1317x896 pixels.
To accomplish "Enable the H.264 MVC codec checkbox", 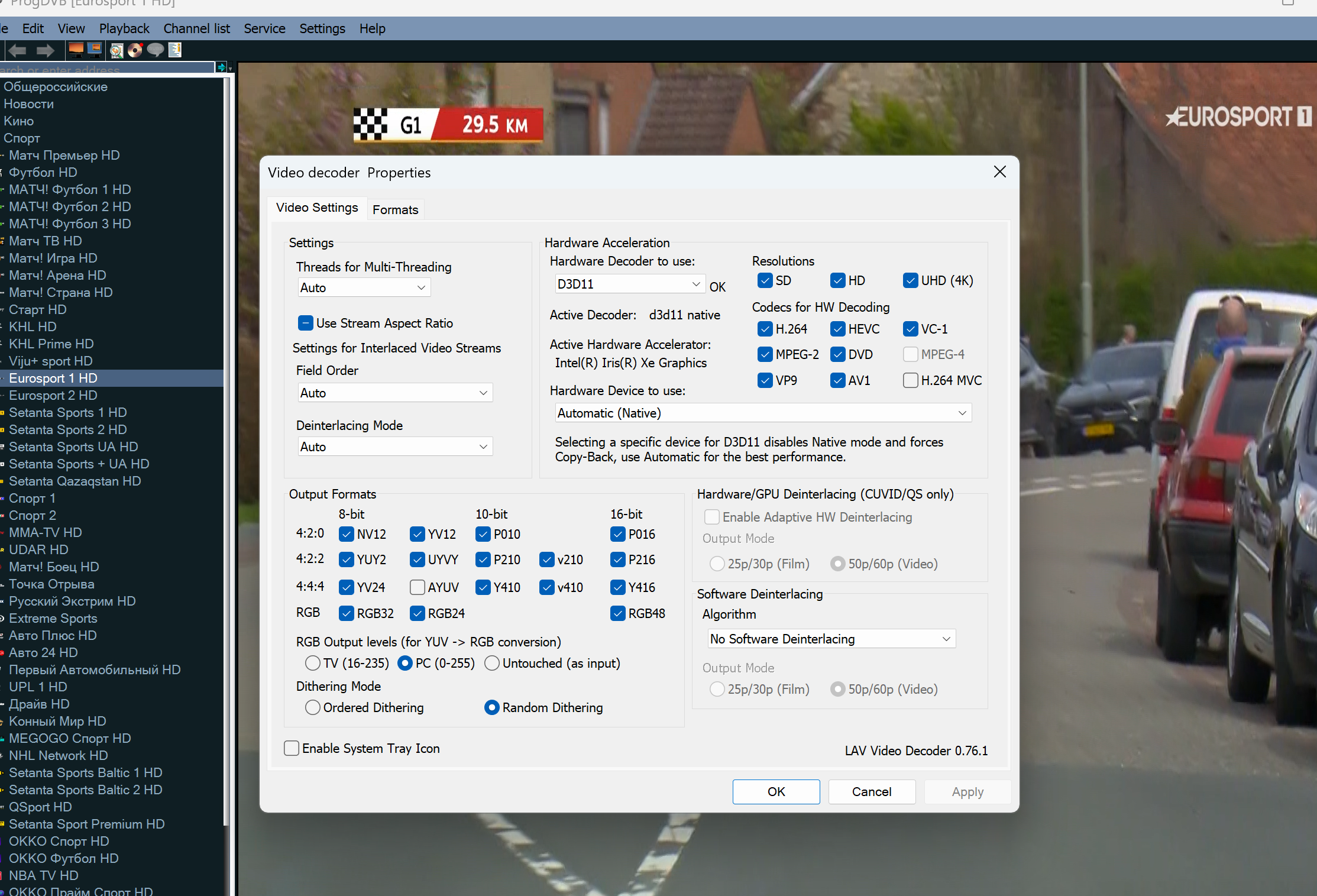I will (911, 380).
